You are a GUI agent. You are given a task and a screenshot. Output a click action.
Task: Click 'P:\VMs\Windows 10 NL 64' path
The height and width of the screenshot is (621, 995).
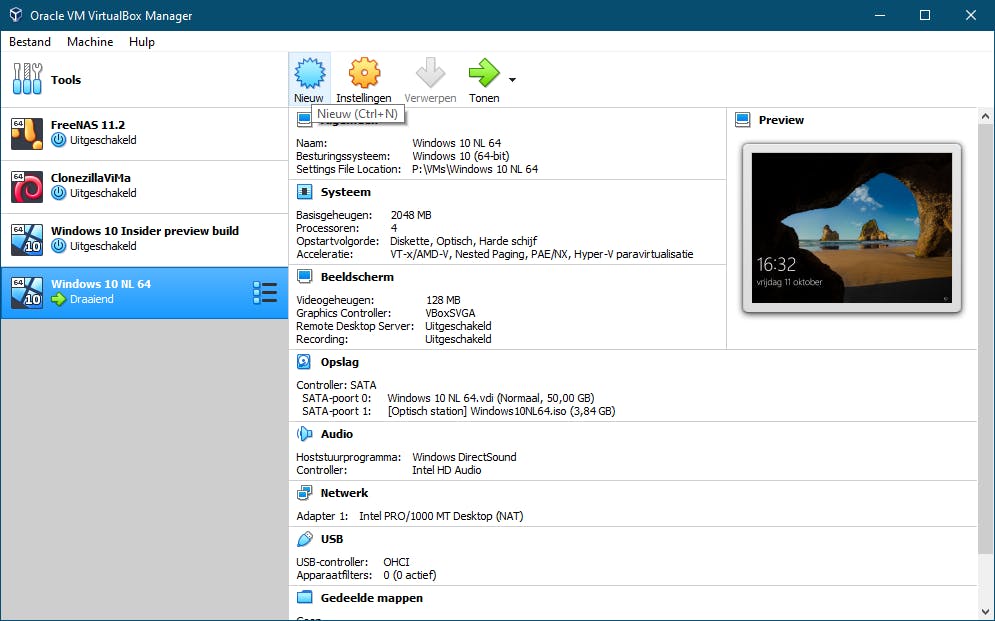475,169
